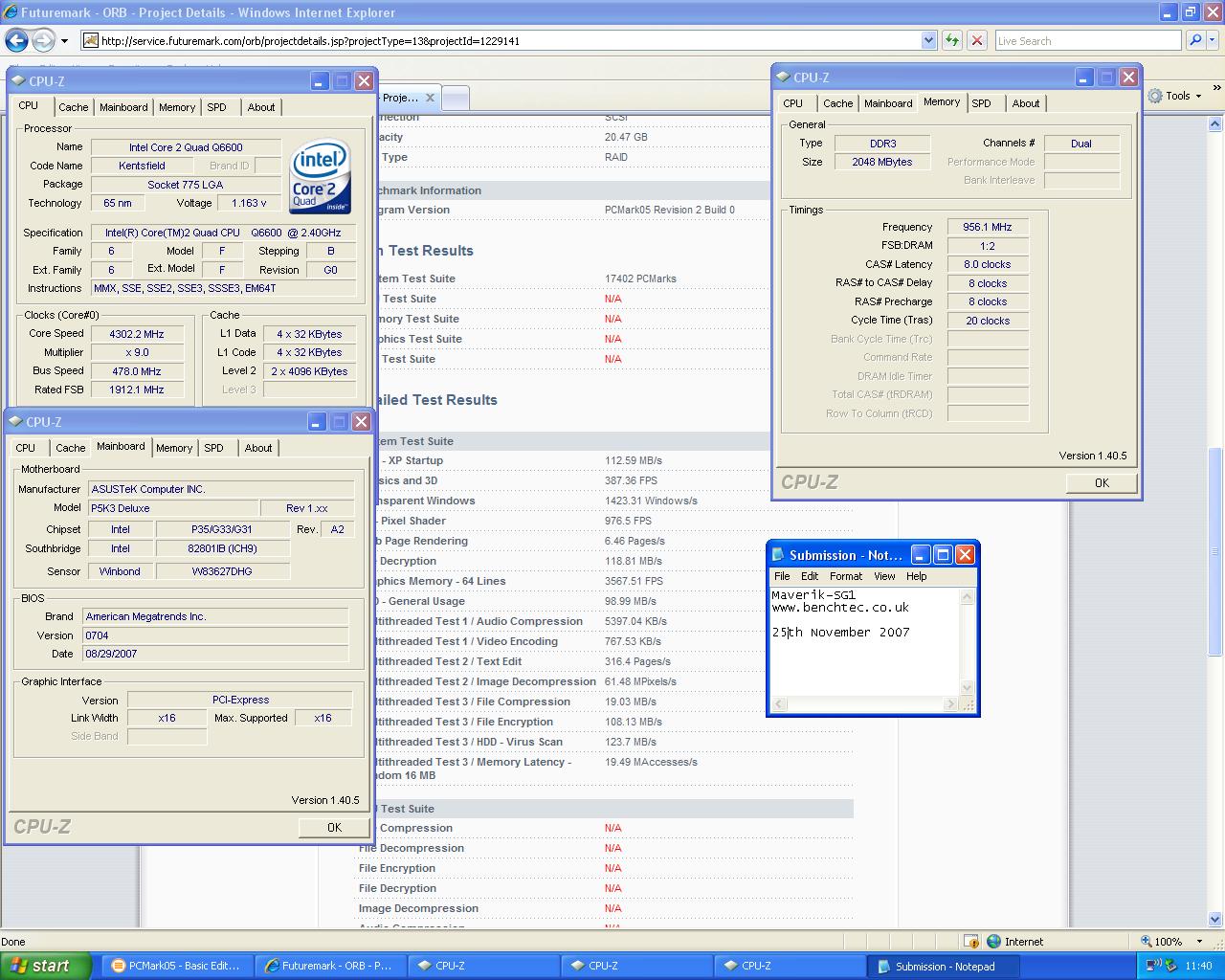The height and width of the screenshot is (980, 1225).
Task: Switch to PCMark05 Basic Edition taskbar item
Action: pos(176,966)
